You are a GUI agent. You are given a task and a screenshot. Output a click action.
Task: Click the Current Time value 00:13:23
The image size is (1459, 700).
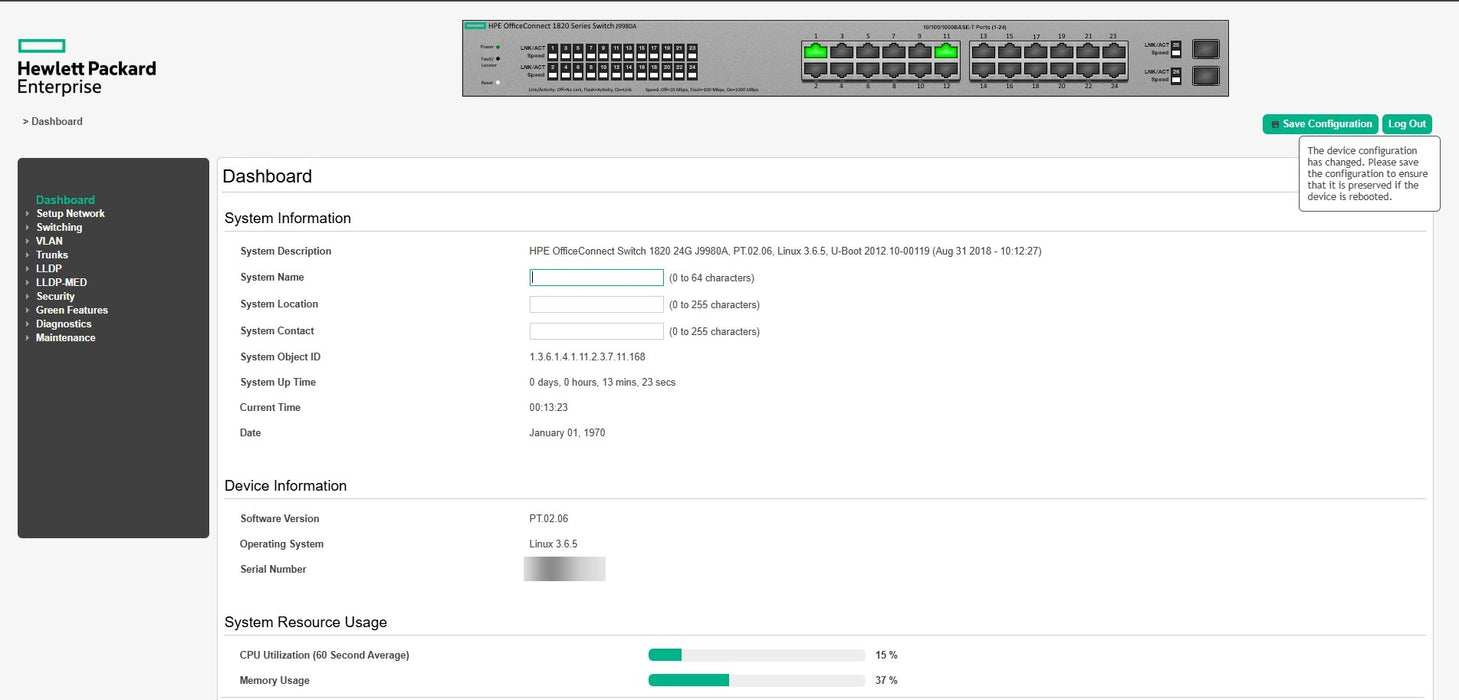[549, 408]
